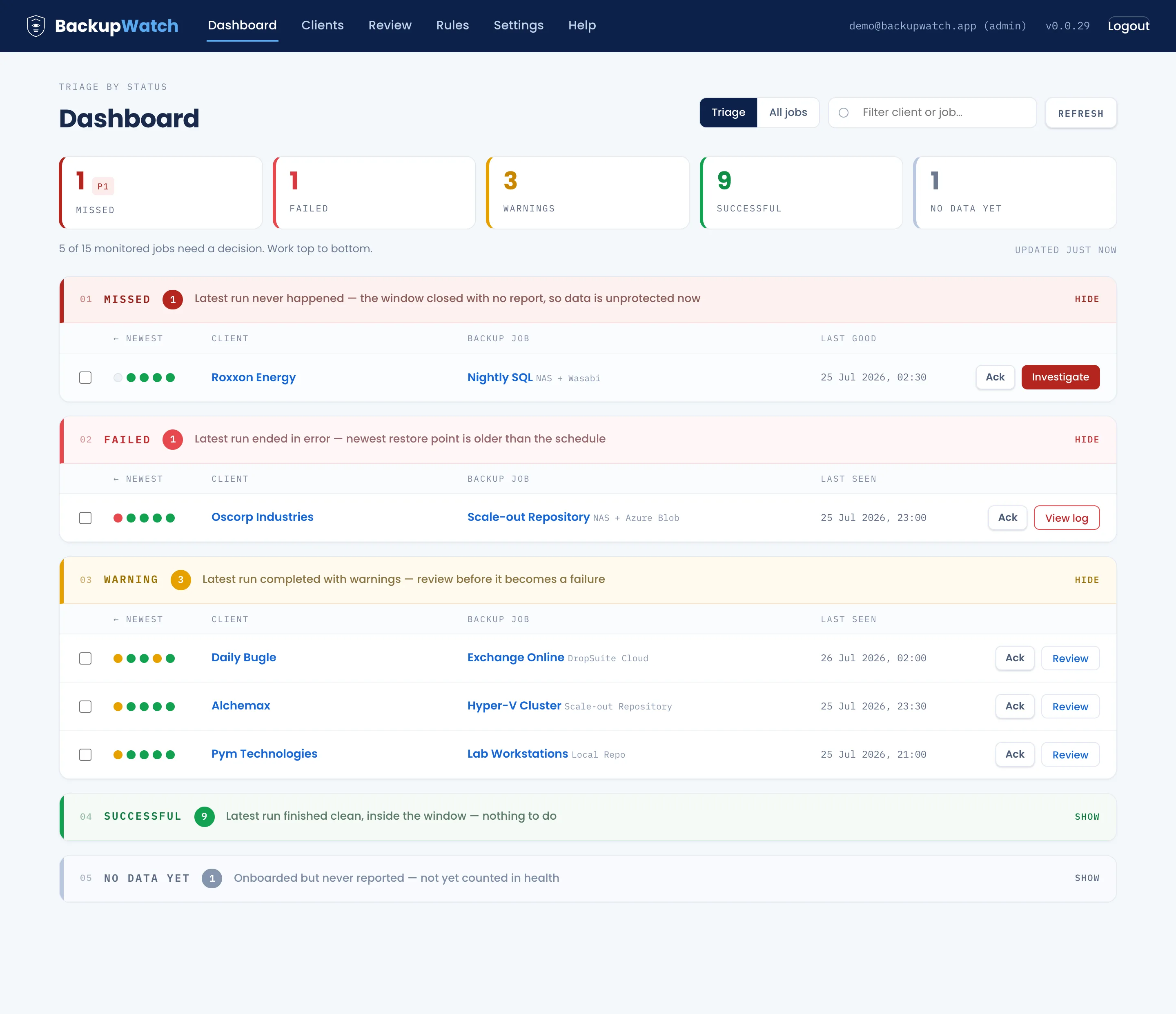Viewport: 1176px width, 1014px height.
Task: Expand the No Data Yet section with SHOW
Action: pyautogui.click(x=1086, y=878)
